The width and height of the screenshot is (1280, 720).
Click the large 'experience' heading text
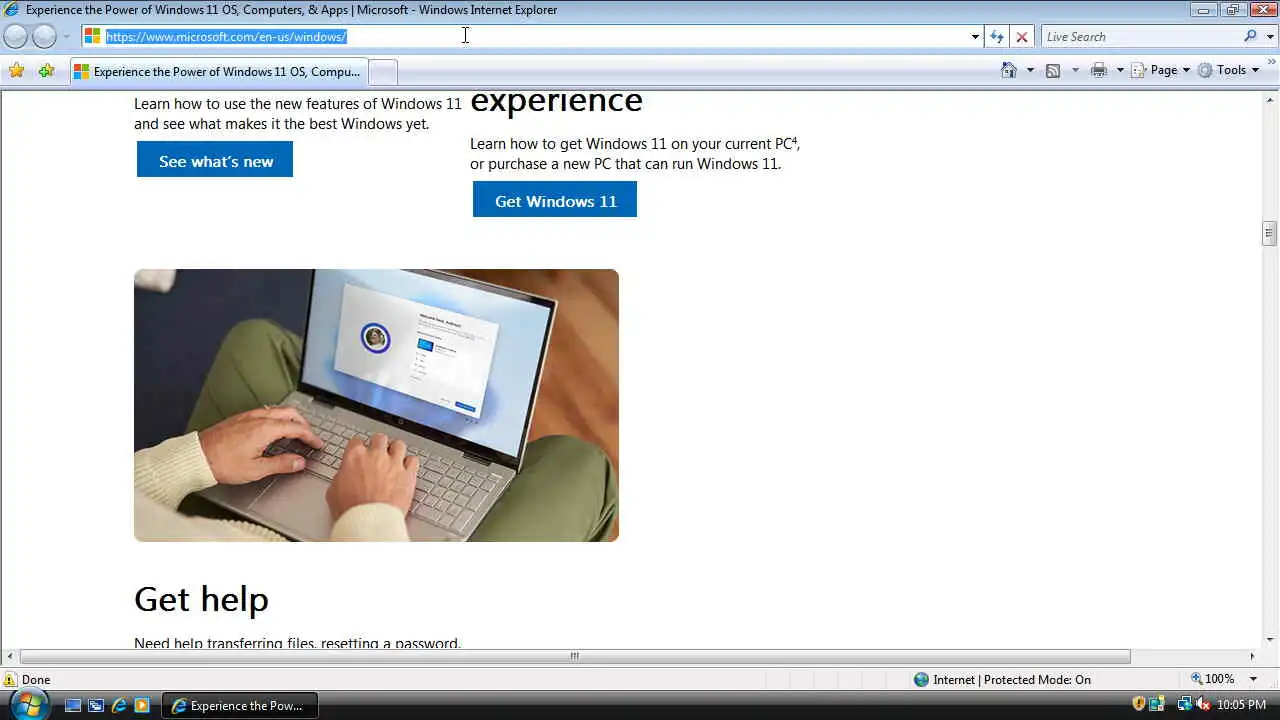tap(556, 101)
